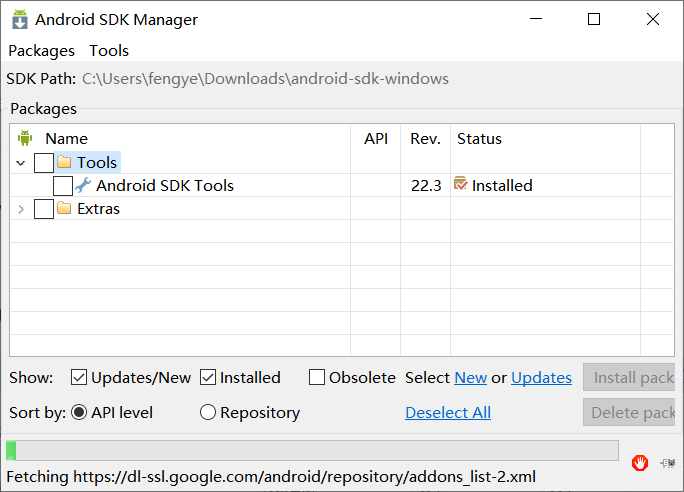Click the Android SDK Tools wrench icon
This screenshot has height=492, width=684.
pyautogui.click(x=83, y=185)
